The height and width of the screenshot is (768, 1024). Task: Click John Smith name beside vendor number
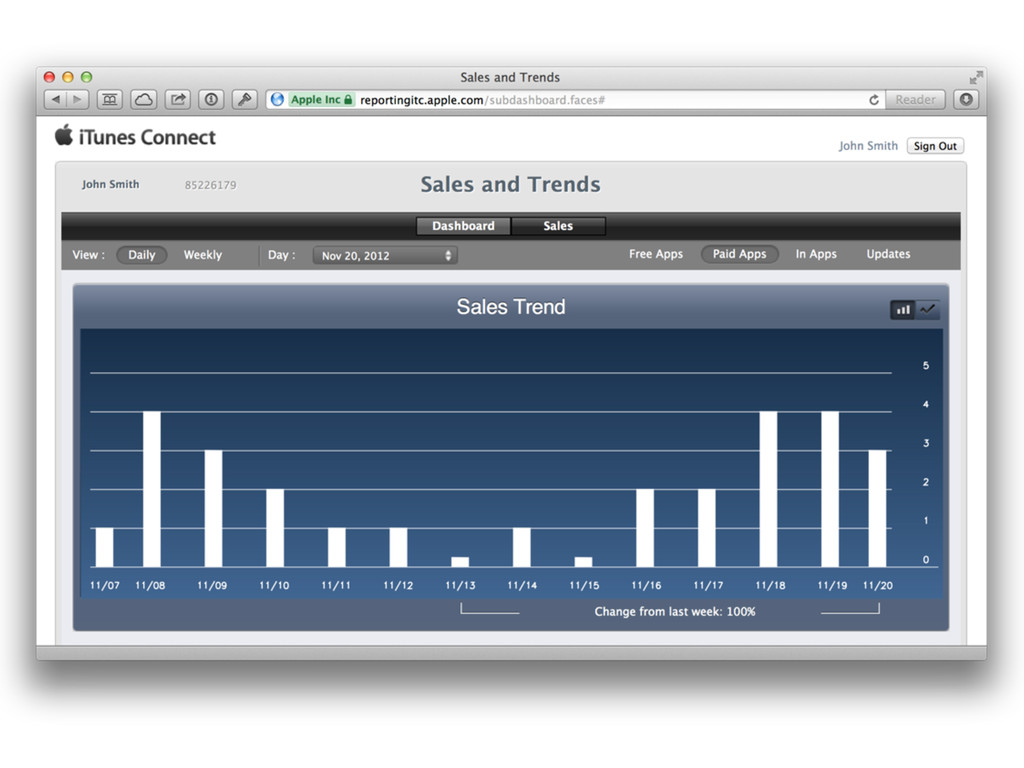click(110, 184)
